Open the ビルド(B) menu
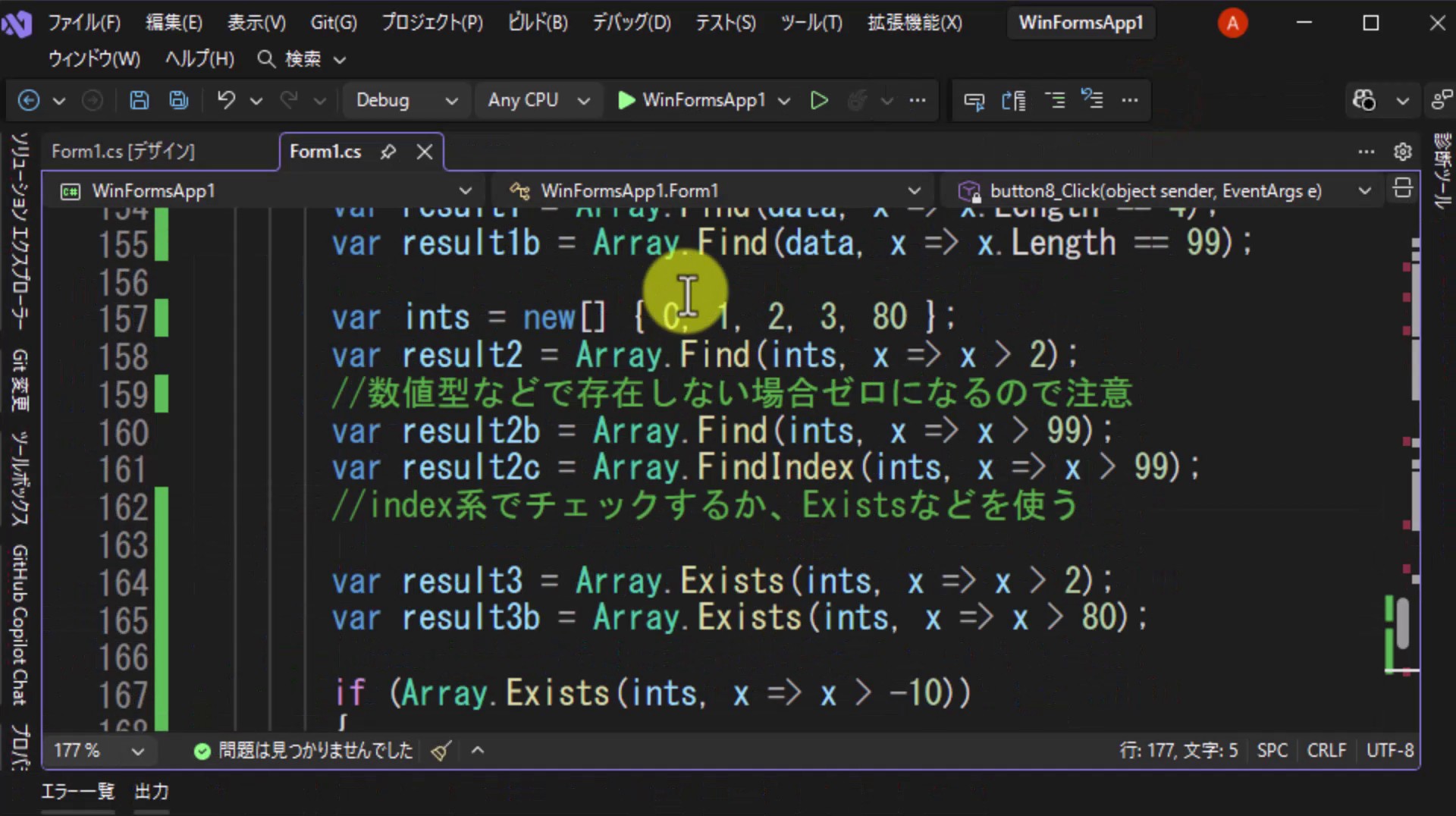The image size is (1456, 816). [x=538, y=23]
